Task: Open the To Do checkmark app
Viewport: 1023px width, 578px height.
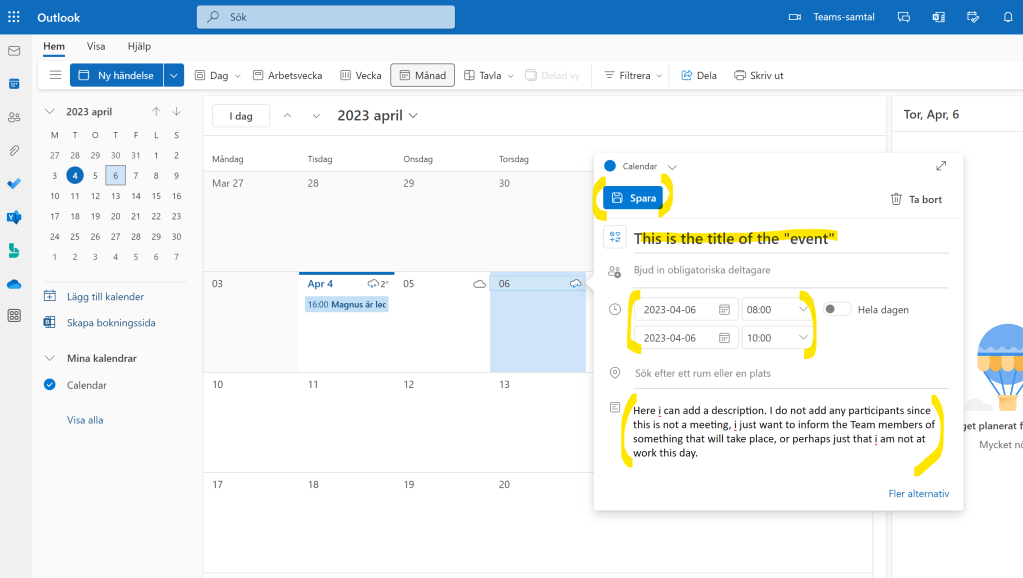Action: pyautogui.click(x=14, y=184)
